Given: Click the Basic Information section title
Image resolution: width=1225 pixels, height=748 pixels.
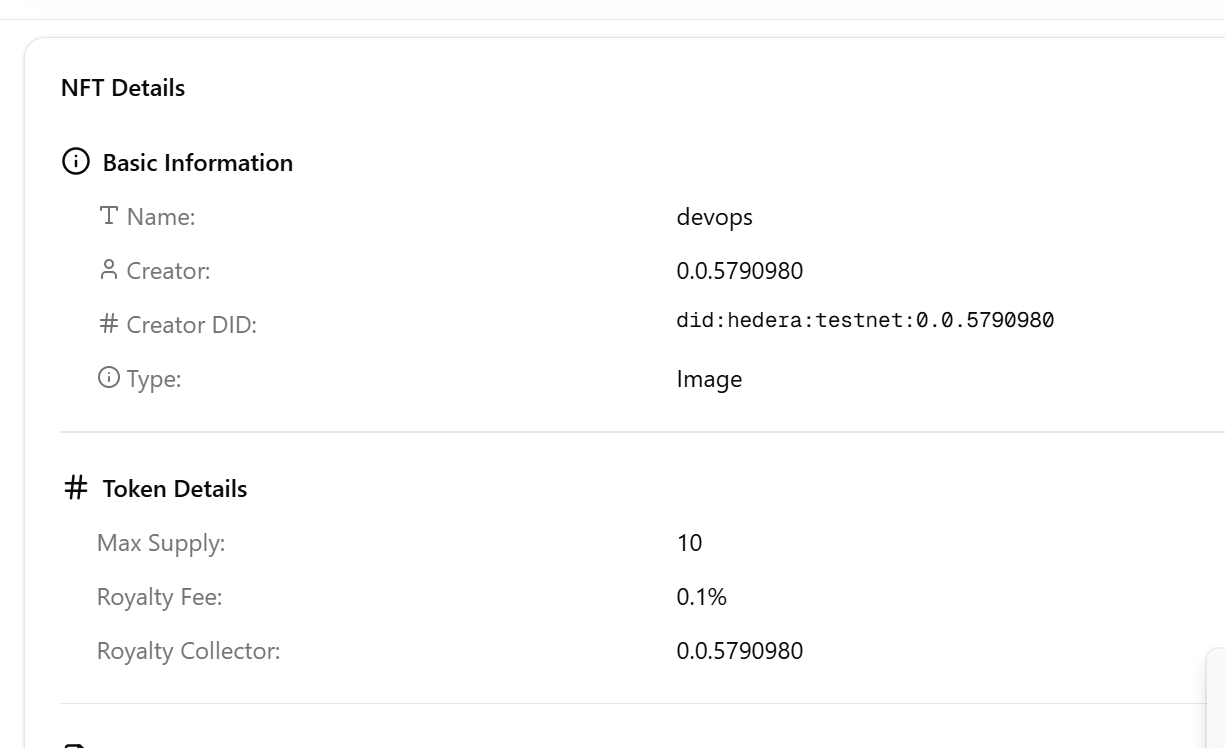Looking at the screenshot, I should pyautogui.click(x=197, y=163).
